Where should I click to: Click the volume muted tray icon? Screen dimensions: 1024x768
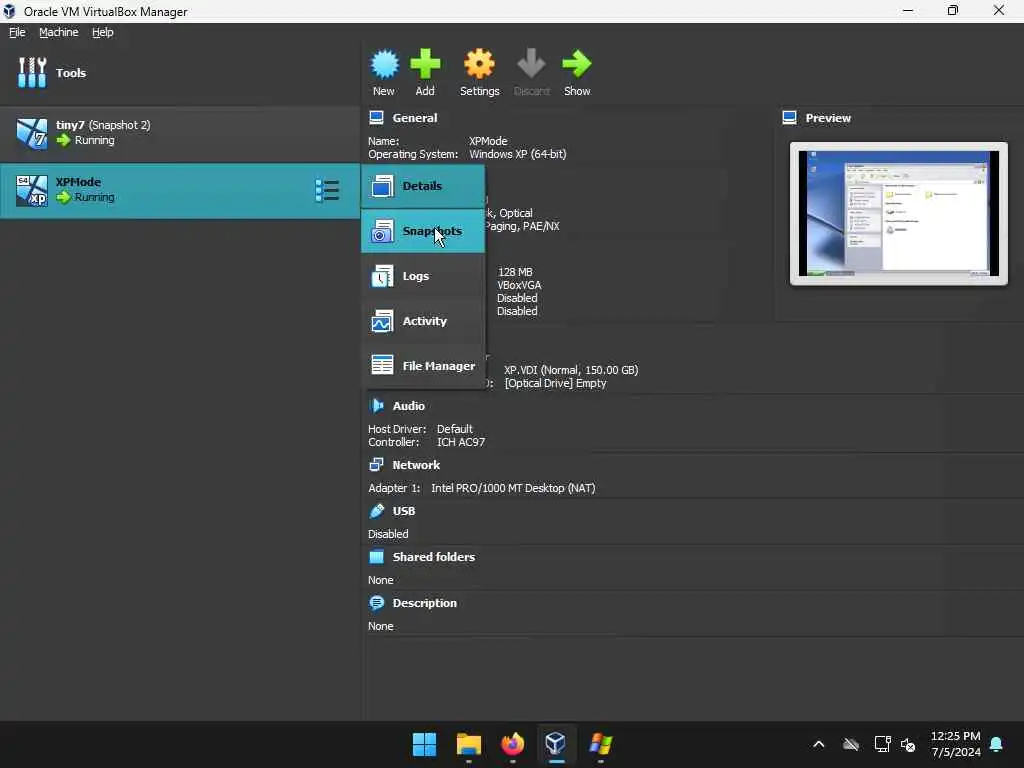908,744
